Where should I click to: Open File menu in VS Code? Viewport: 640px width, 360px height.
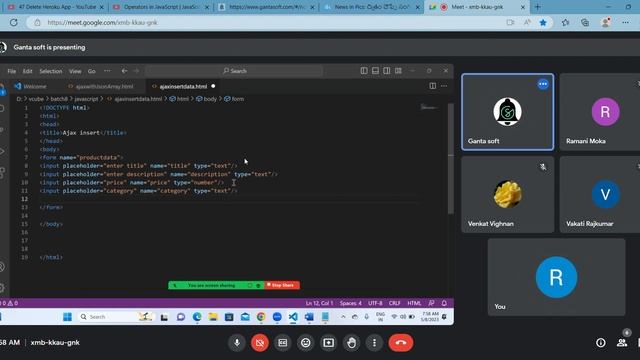click(x=11, y=71)
